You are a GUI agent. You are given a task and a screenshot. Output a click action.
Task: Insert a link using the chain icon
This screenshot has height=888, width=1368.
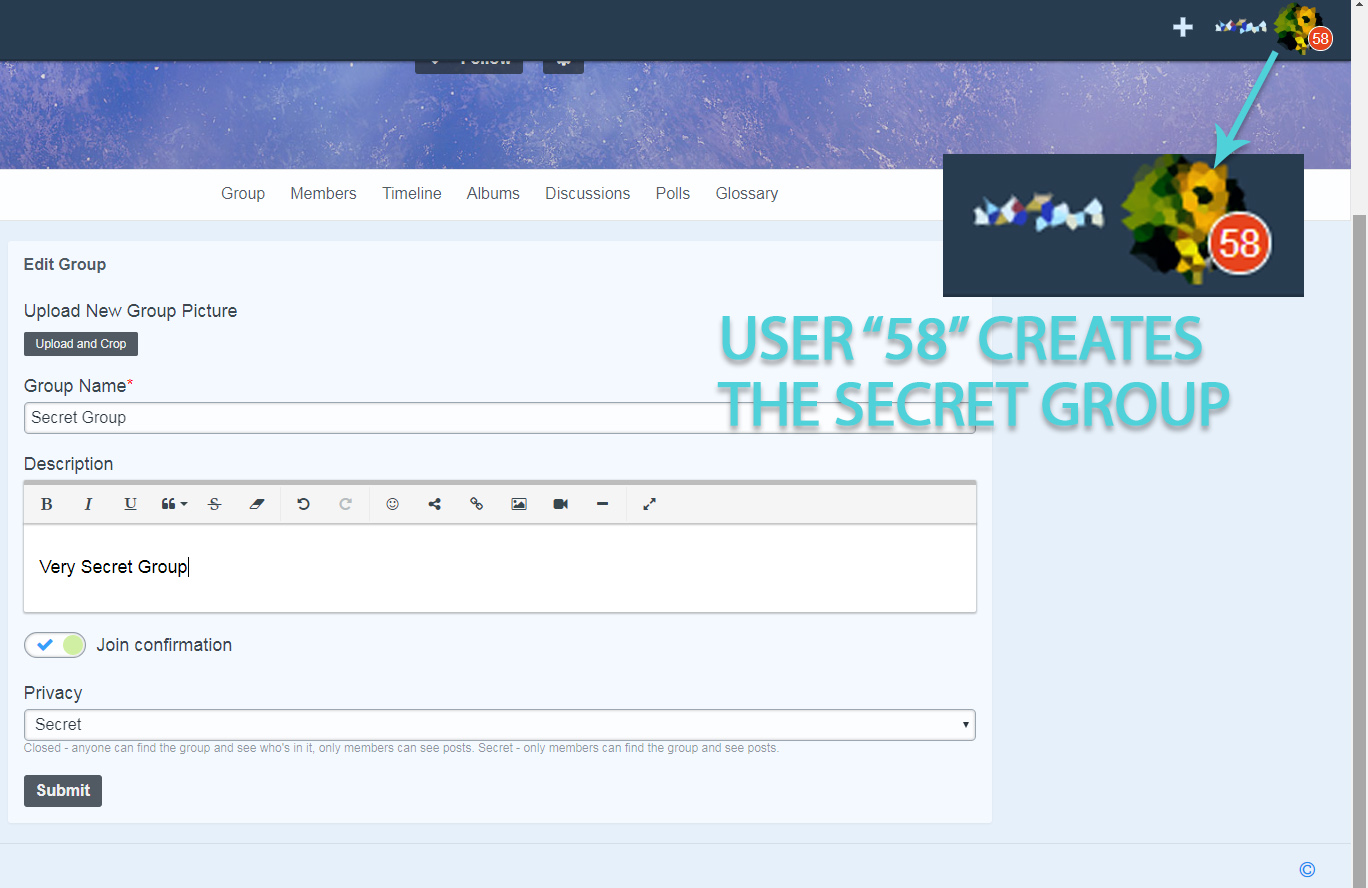[476, 504]
